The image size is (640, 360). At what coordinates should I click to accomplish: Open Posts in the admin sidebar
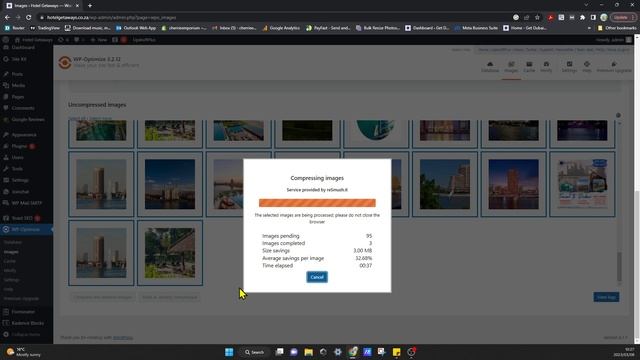17,74
